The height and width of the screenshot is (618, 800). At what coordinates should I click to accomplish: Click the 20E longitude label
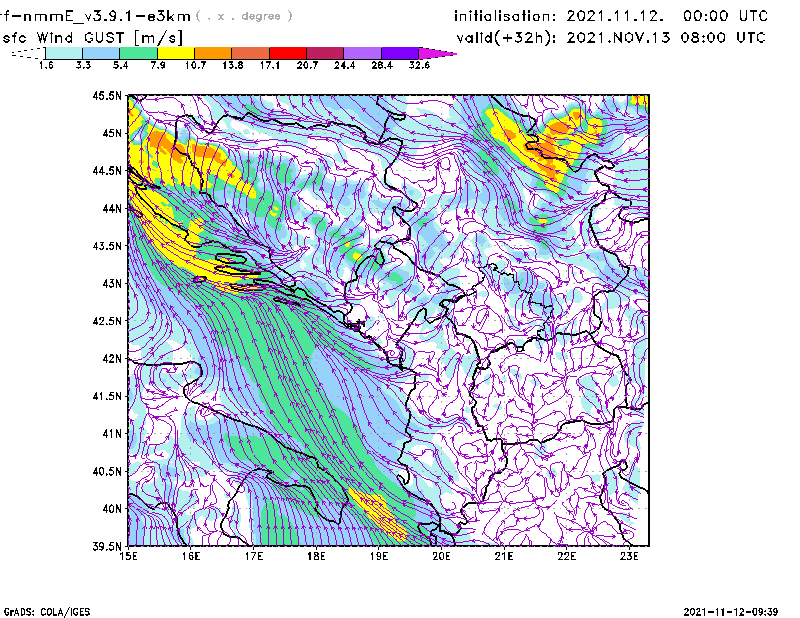click(441, 556)
